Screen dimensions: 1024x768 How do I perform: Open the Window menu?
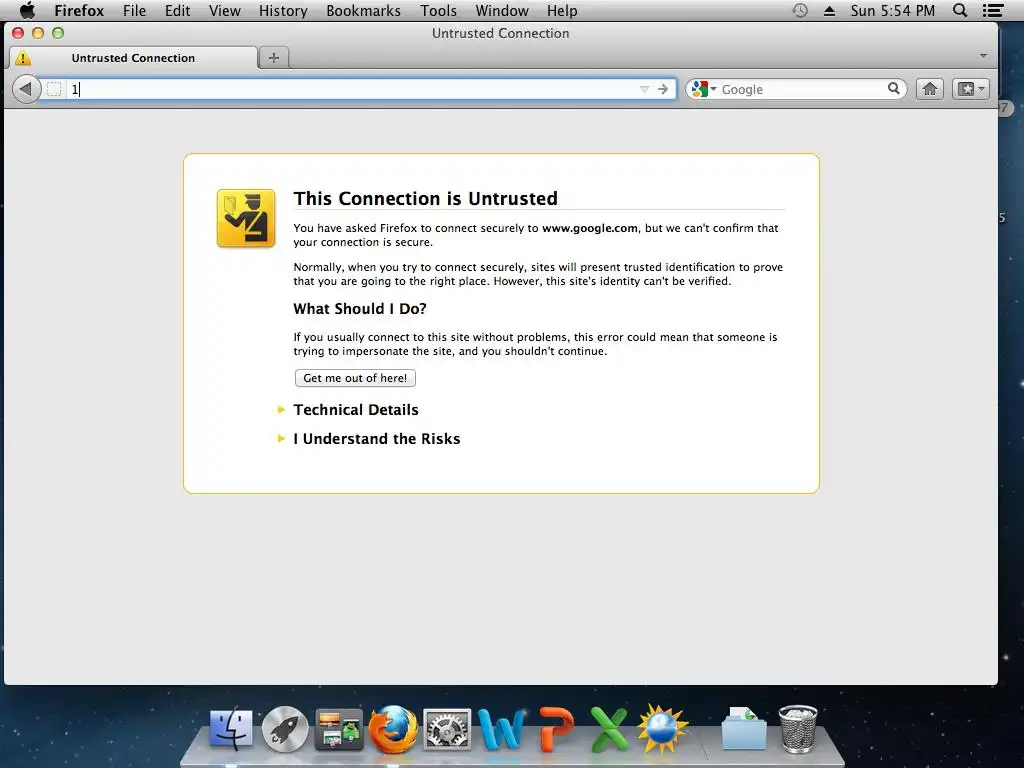click(x=502, y=10)
